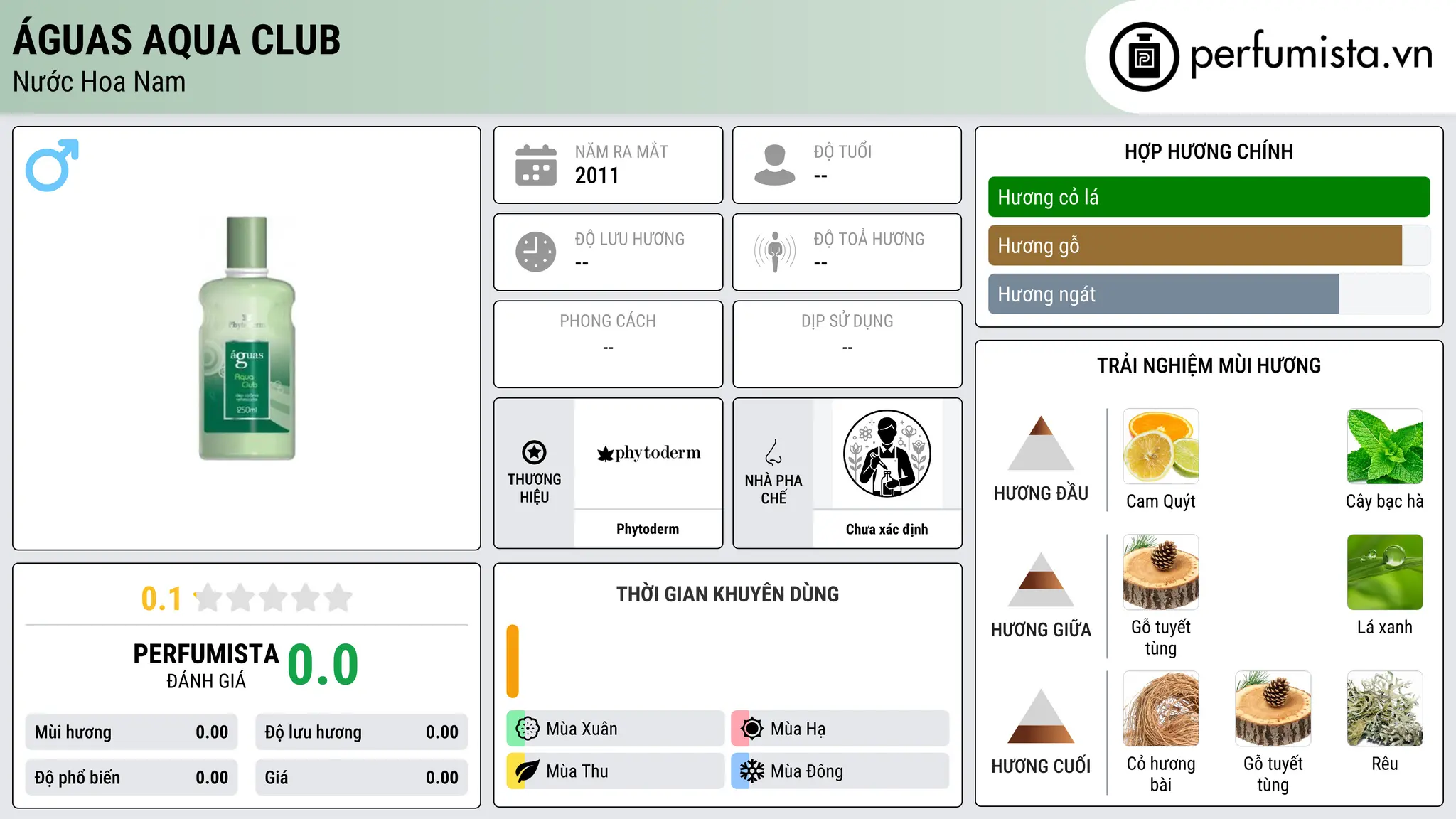Click the green Hương cỏ lá accord bar
Screen dimensions: 1456x819
coord(1209,197)
